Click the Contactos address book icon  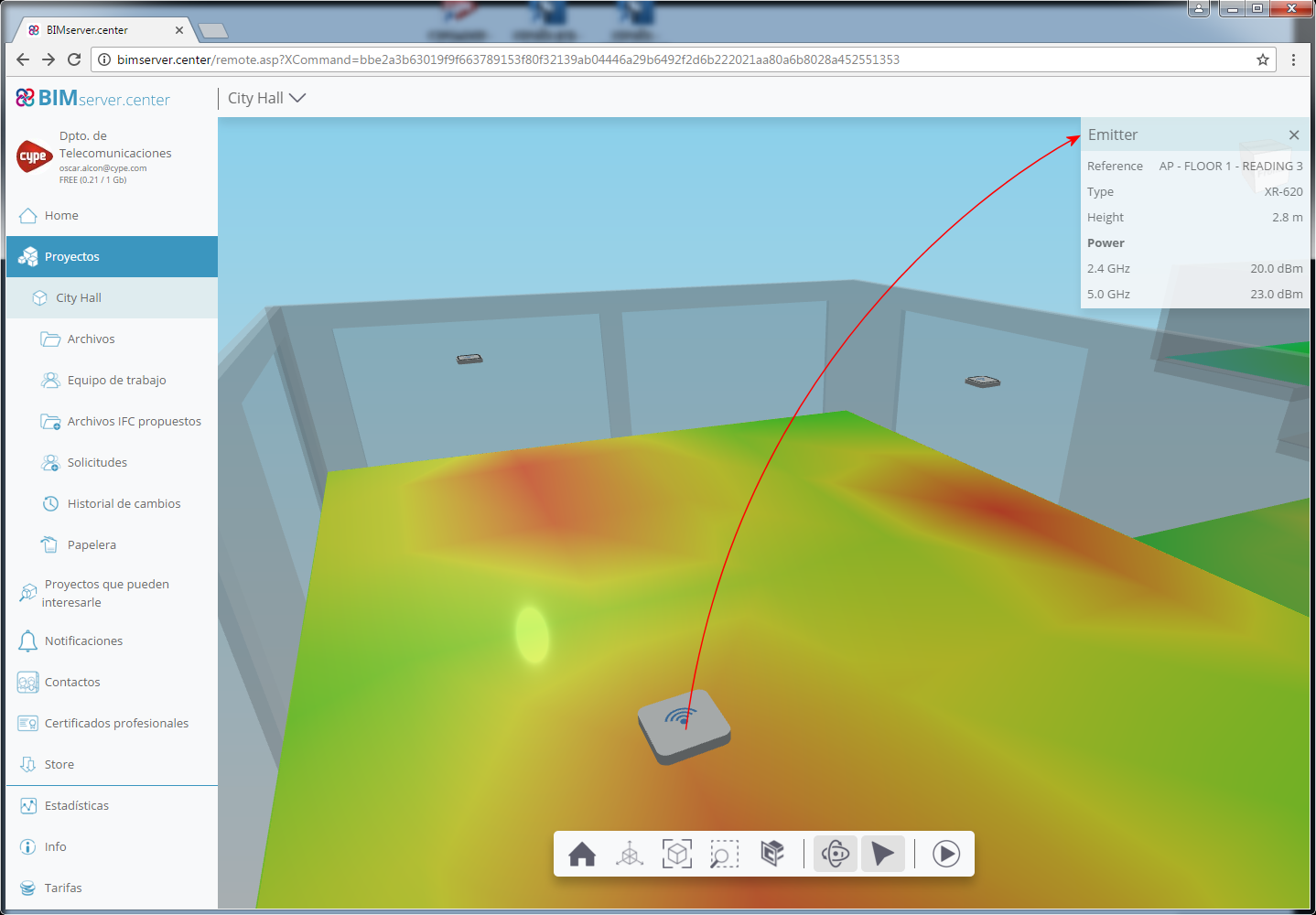point(28,683)
